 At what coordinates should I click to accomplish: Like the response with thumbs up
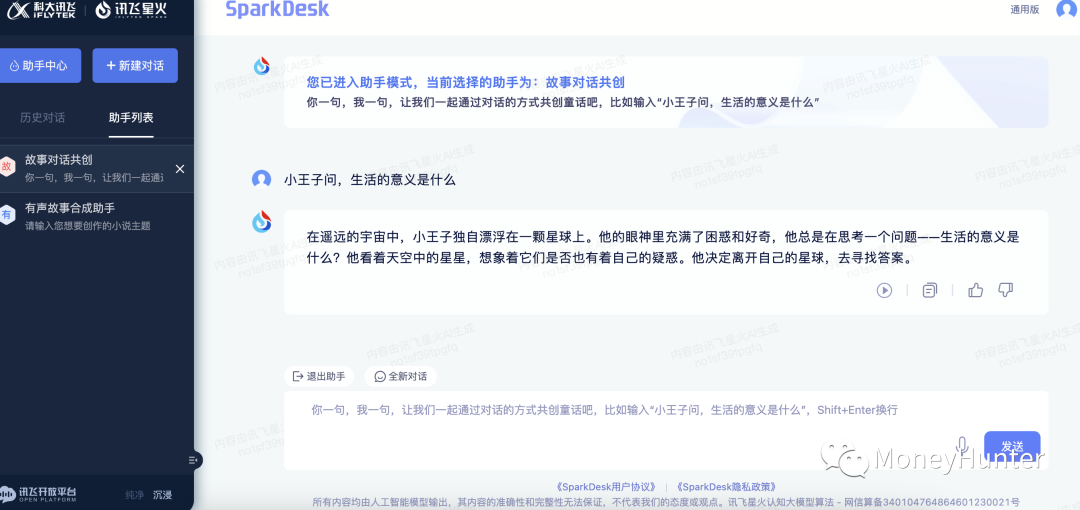click(x=975, y=290)
